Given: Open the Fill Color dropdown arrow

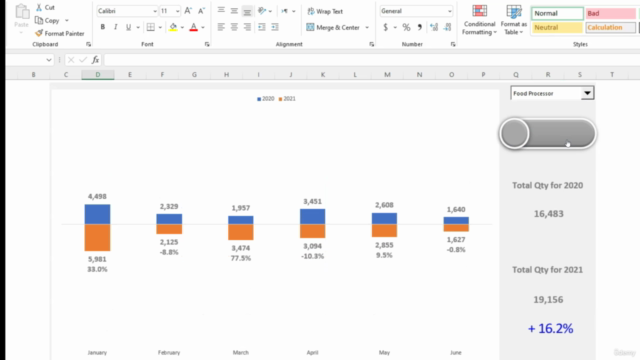Looking at the screenshot, I should 182,27.
